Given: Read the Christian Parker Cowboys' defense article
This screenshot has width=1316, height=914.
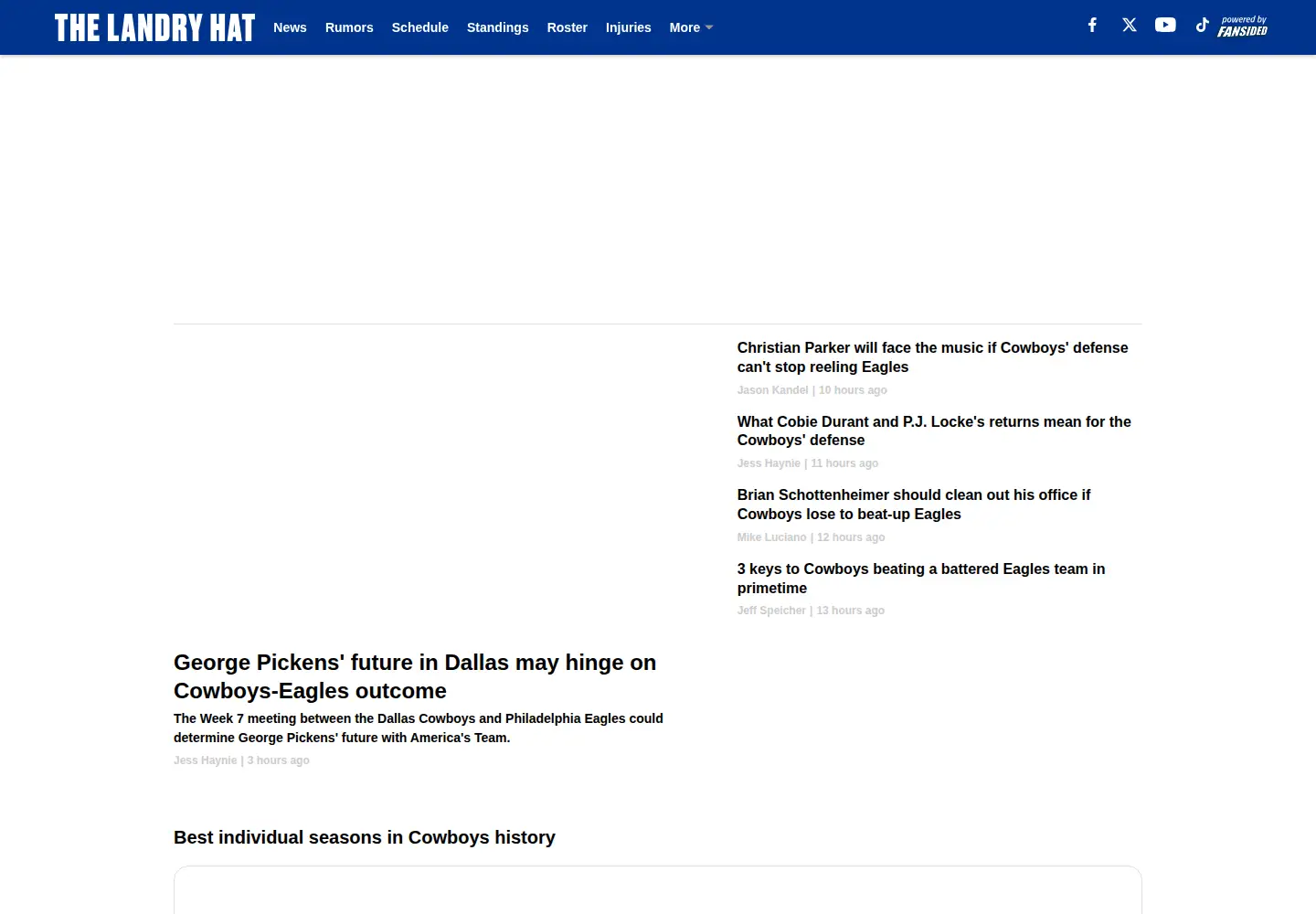Looking at the screenshot, I should [932, 357].
